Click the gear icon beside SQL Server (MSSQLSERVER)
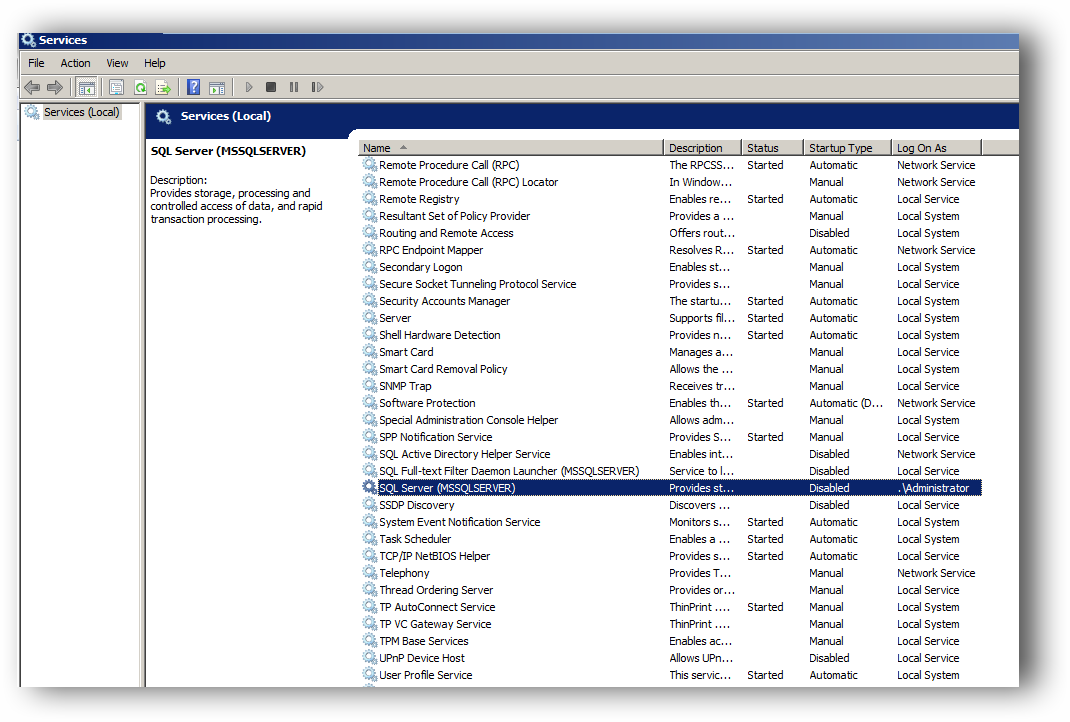Screen dimensions: 1070x722 369,487
